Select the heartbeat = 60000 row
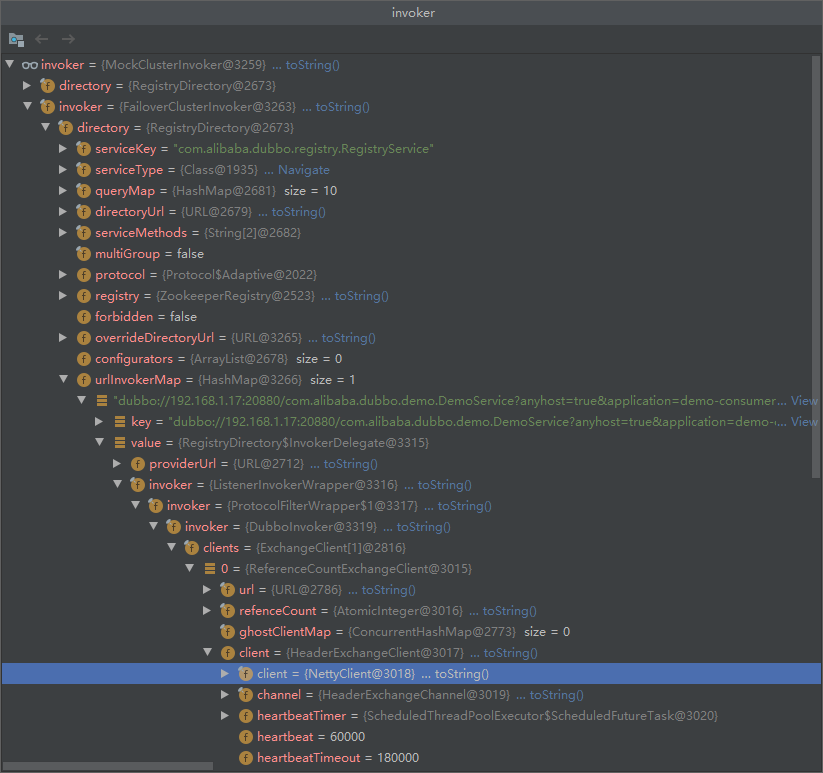Viewport: 823px width, 773px height. [412, 737]
